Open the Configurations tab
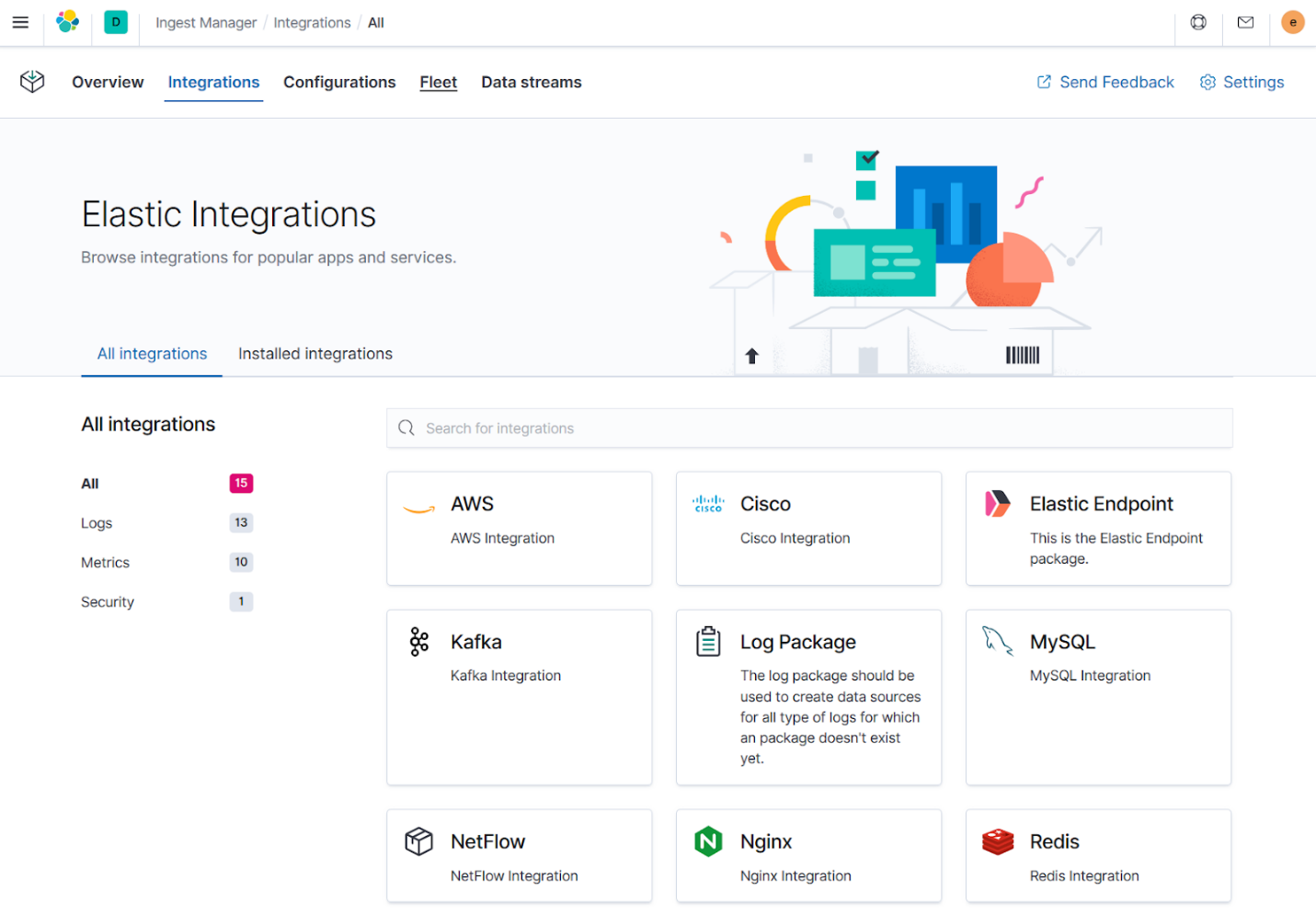 tap(339, 82)
